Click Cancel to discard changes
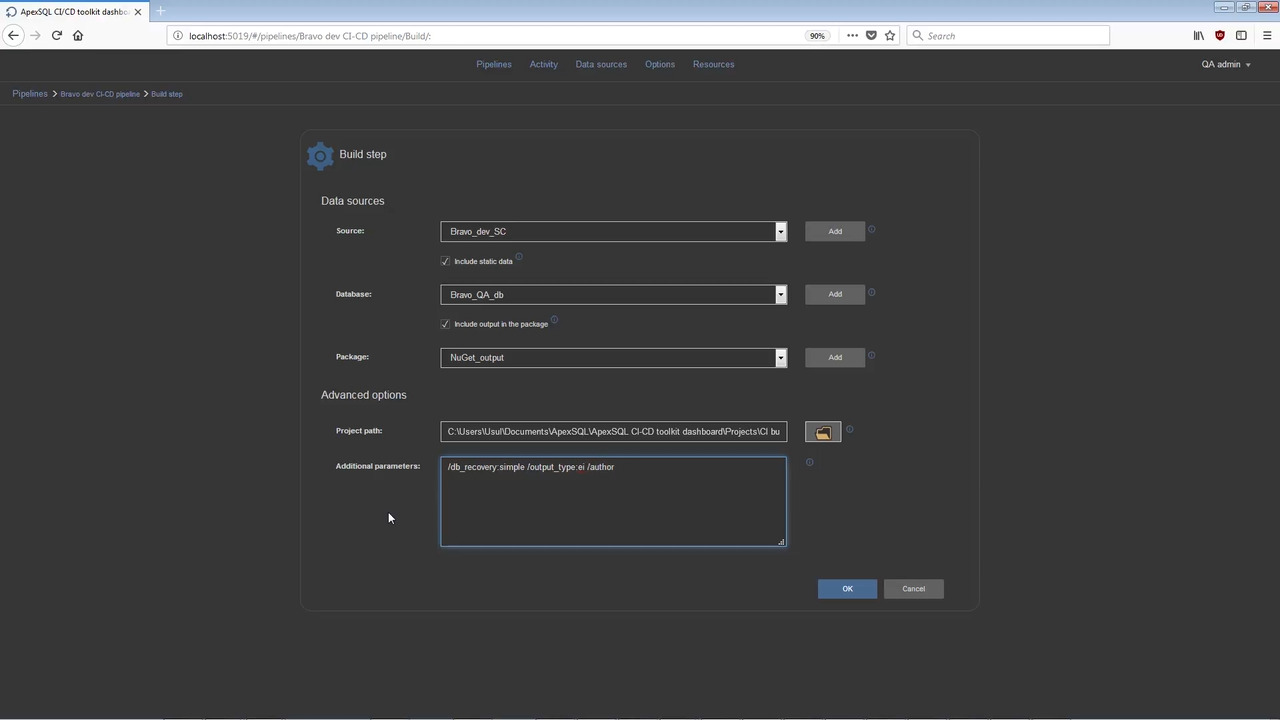This screenshot has width=1280, height=720. pyautogui.click(x=913, y=588)
